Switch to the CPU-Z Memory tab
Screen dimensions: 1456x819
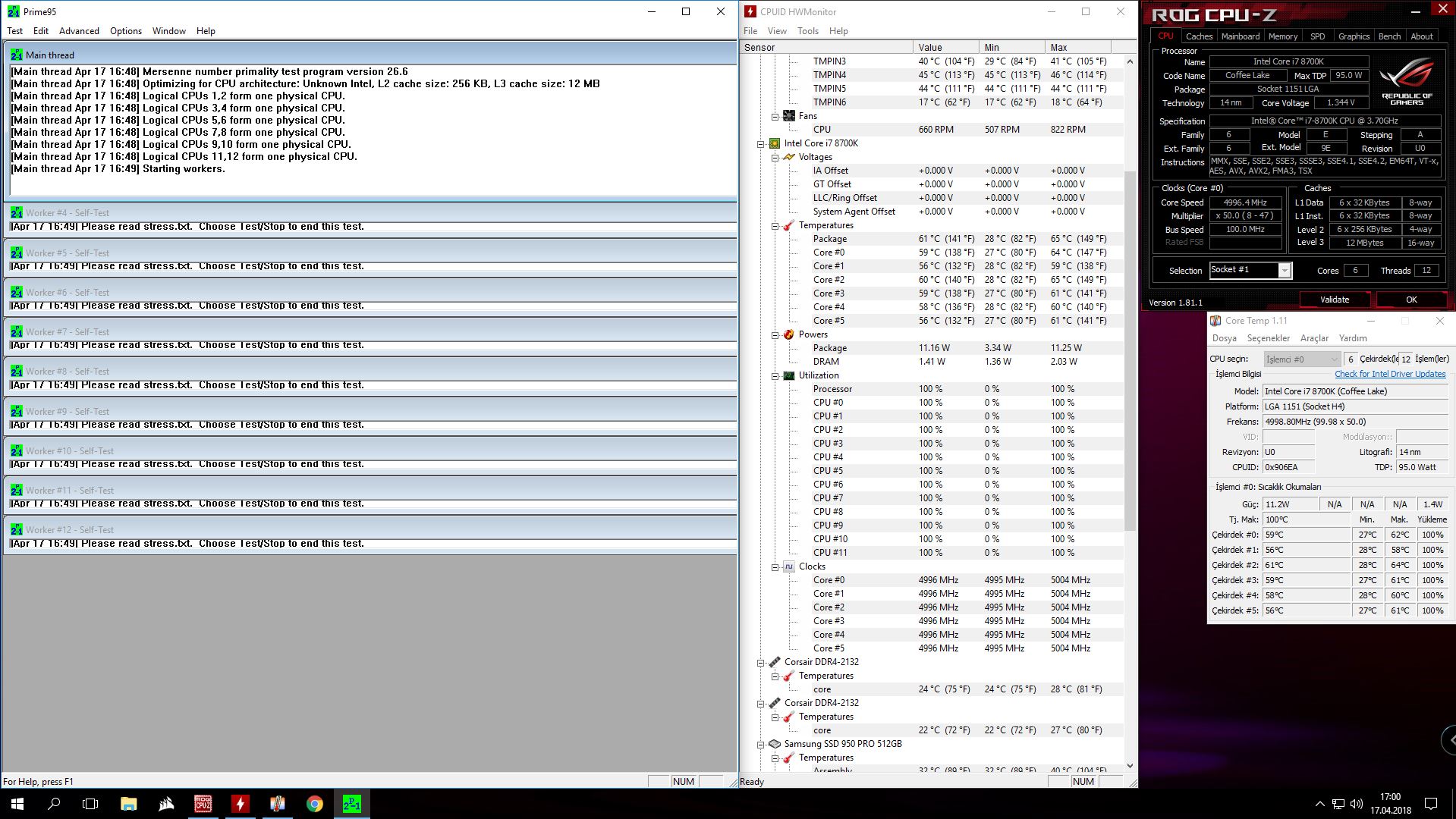tap(1282, 36)
